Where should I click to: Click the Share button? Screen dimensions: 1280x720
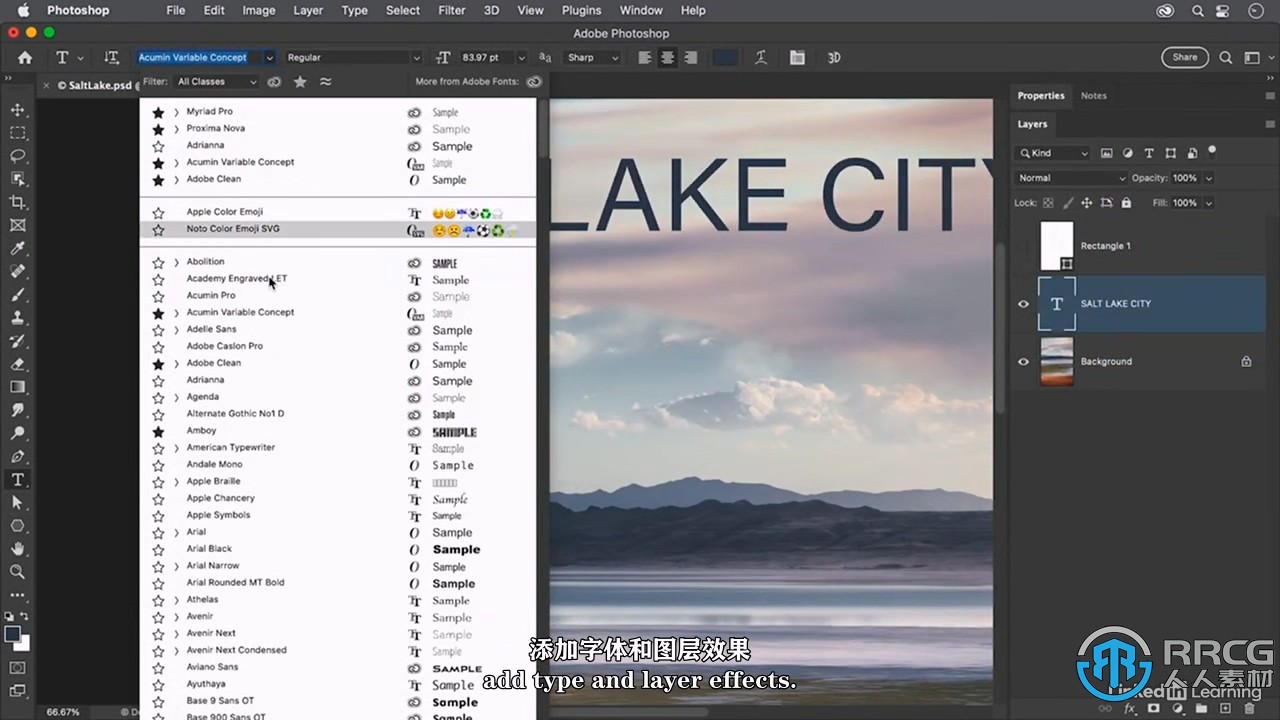coord(1185,58)
